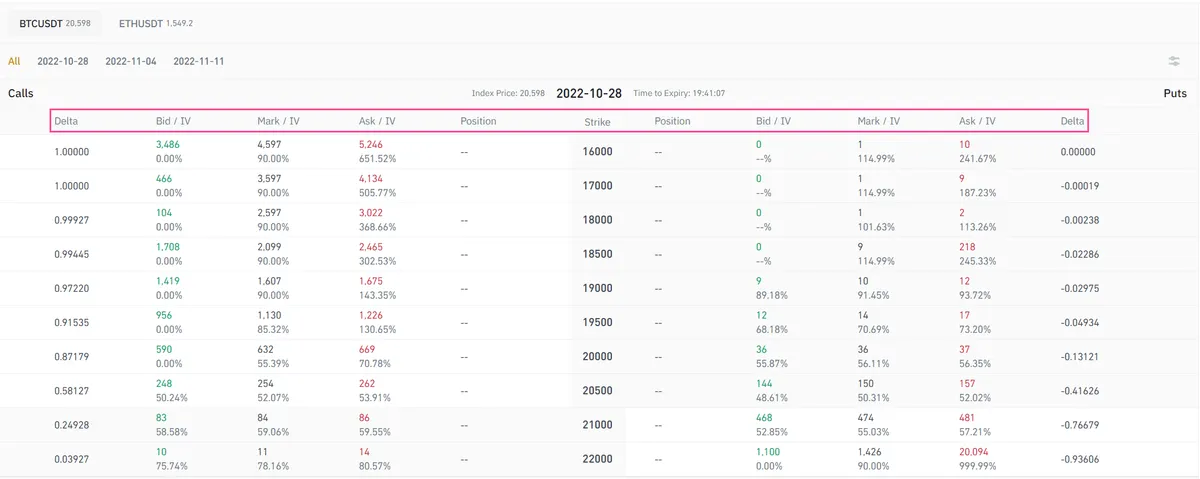Click call bid price 248
The image size is (1200, 479).
tap(165, 383)
